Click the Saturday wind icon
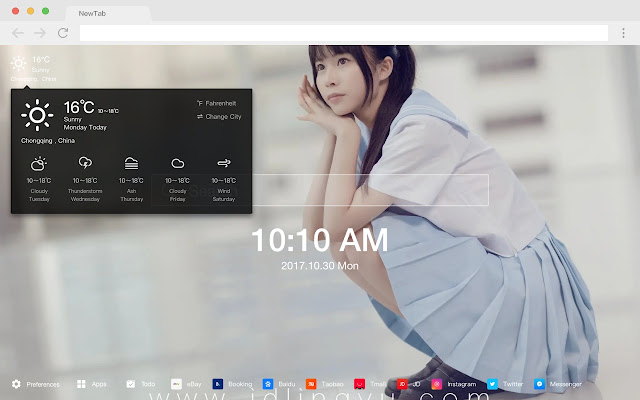Image resolution: width=640 pixels, height=400 pixels. (x=224, y=163)
